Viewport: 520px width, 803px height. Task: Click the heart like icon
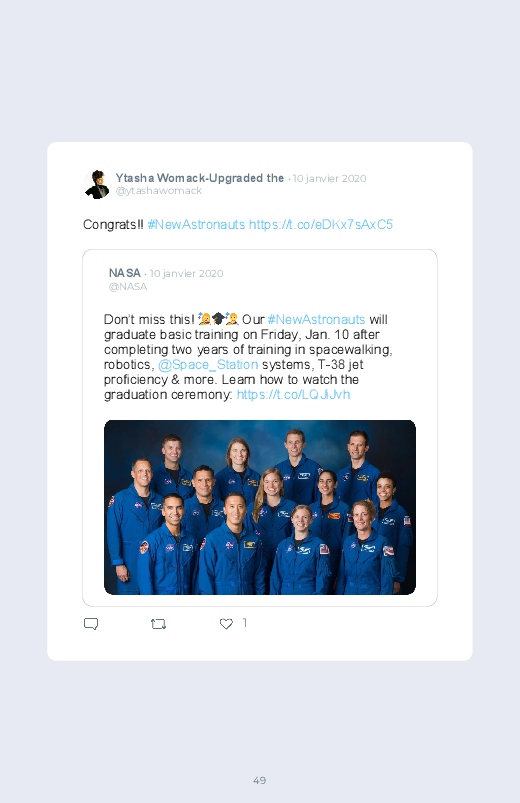(x=226, y=624)
